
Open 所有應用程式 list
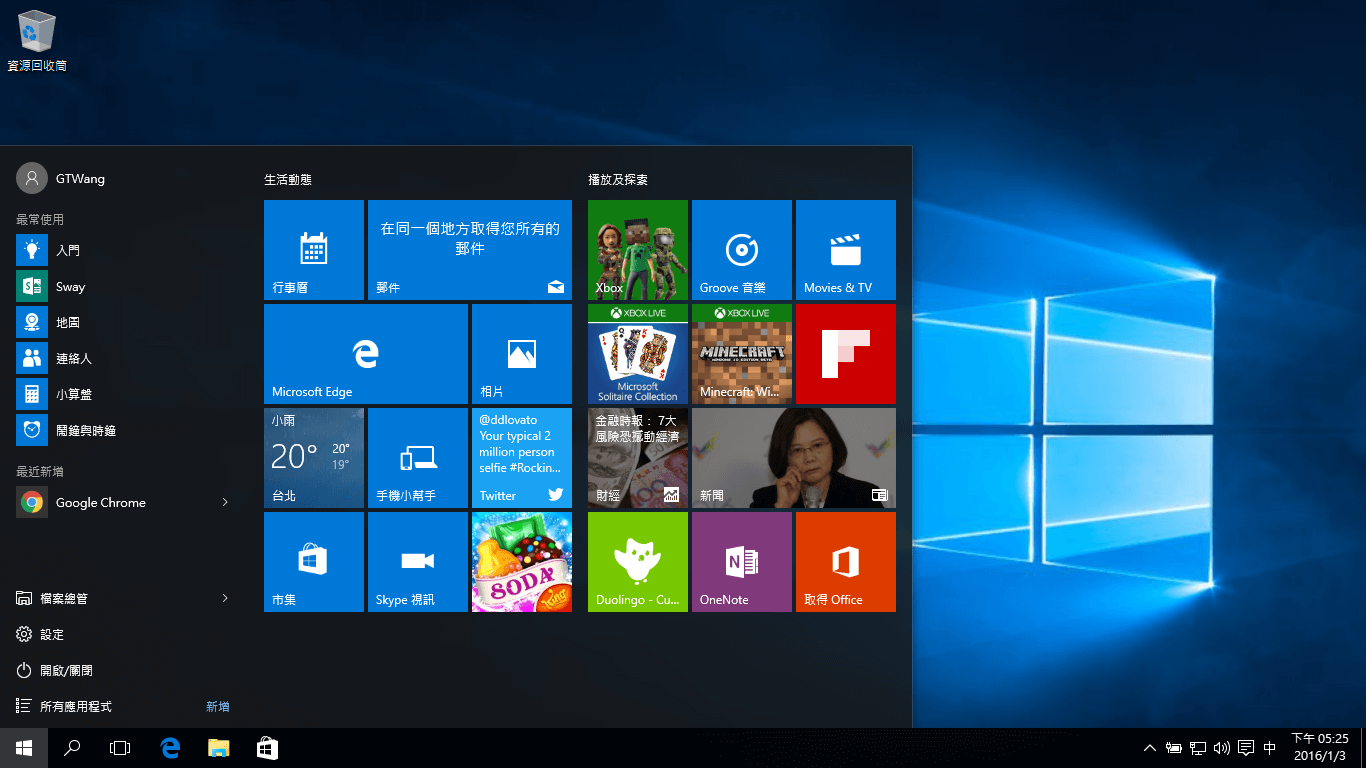pyautogui.click(x=76, y=706)
